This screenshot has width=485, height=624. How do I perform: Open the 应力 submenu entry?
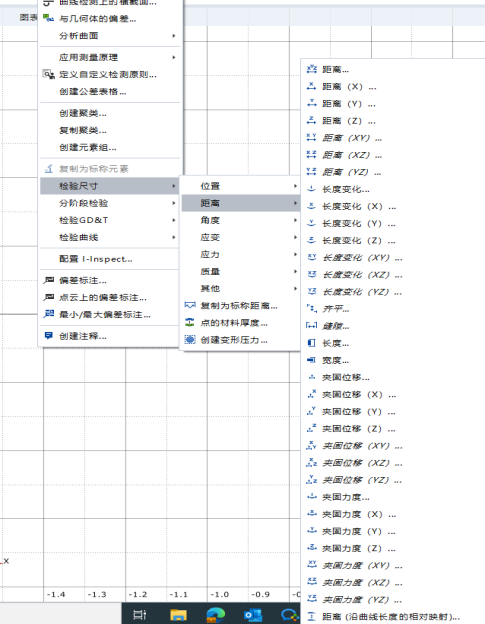pos(240,254)
